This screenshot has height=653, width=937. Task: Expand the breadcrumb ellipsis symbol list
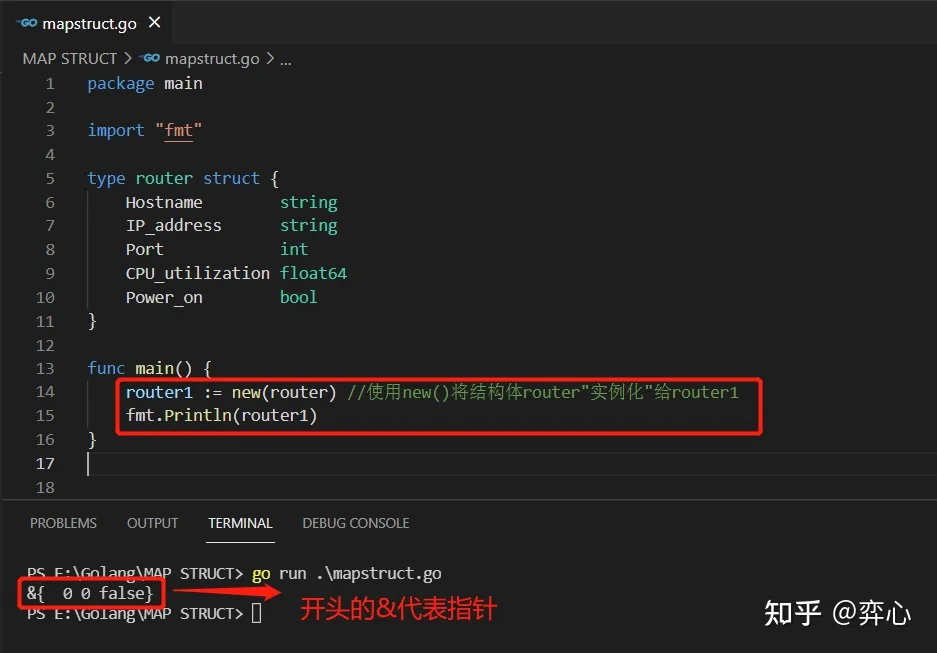pos(286,60)
